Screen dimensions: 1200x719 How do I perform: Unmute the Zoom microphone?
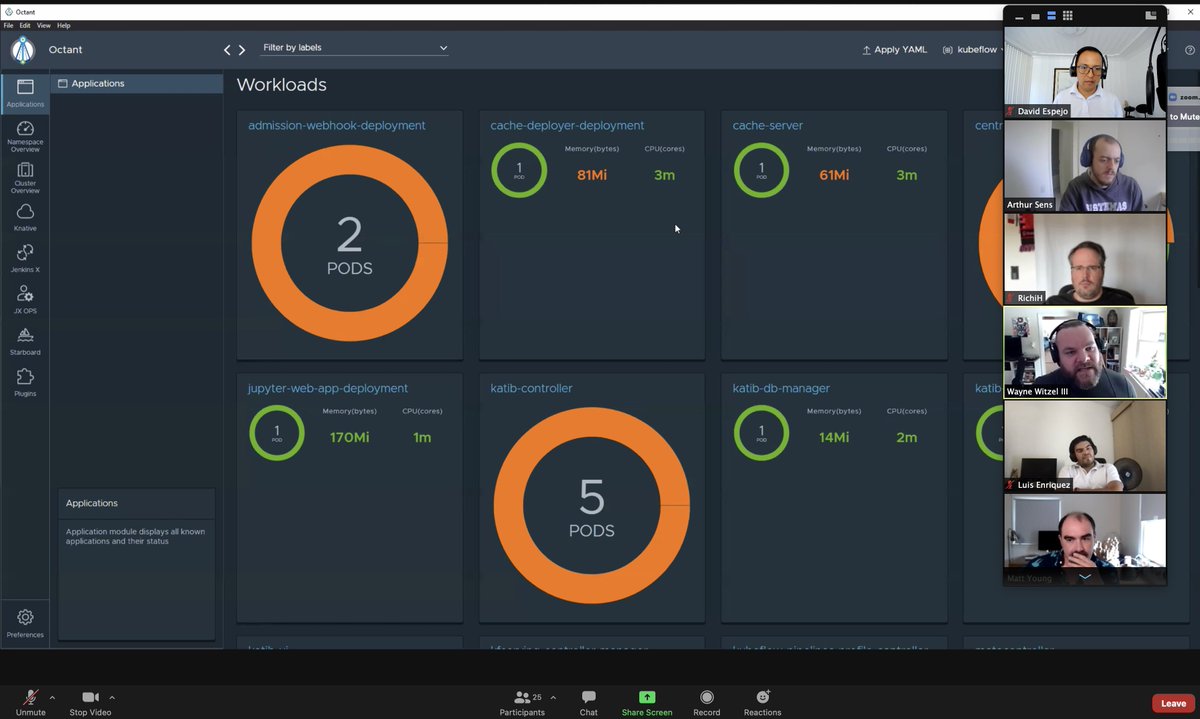31,703
